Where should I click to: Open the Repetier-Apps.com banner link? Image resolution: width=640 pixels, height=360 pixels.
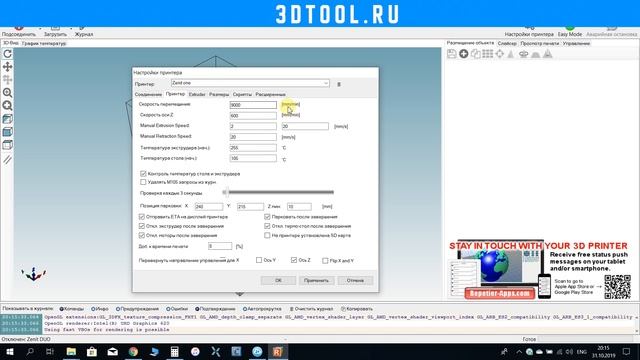[x=500, y=293]
